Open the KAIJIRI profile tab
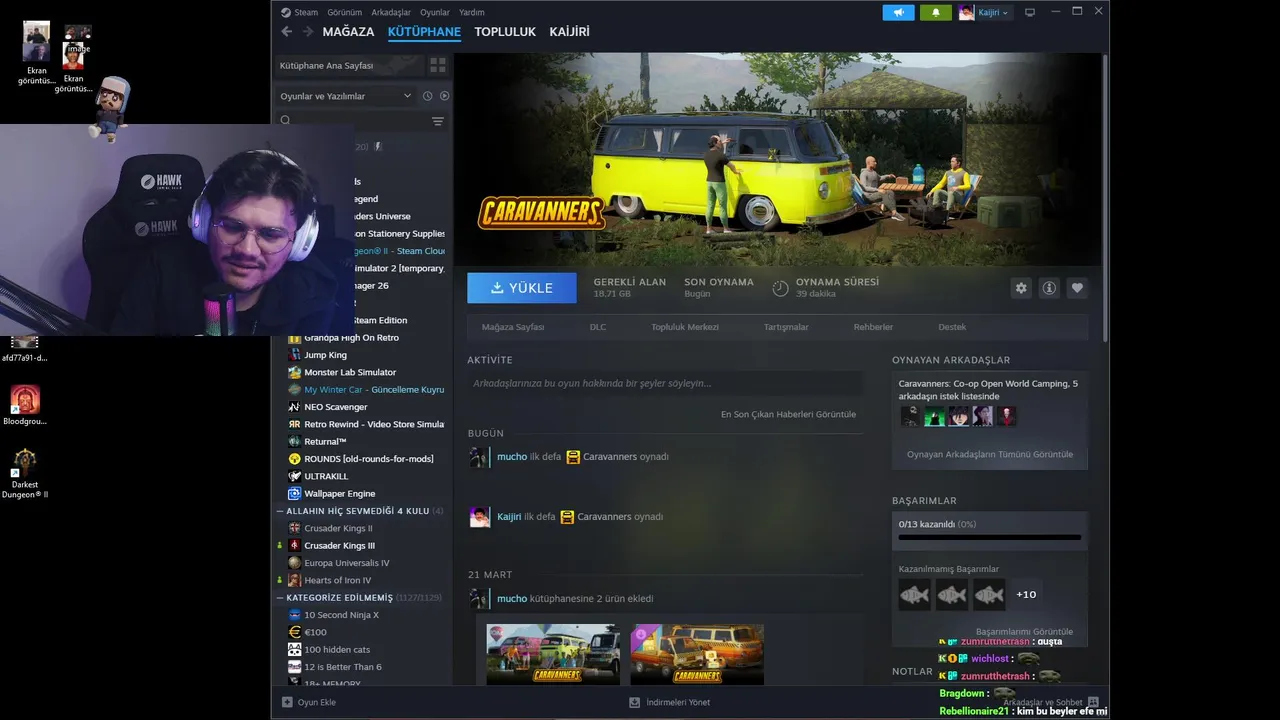Screen dimensions: 1280x720 point(569,32)
